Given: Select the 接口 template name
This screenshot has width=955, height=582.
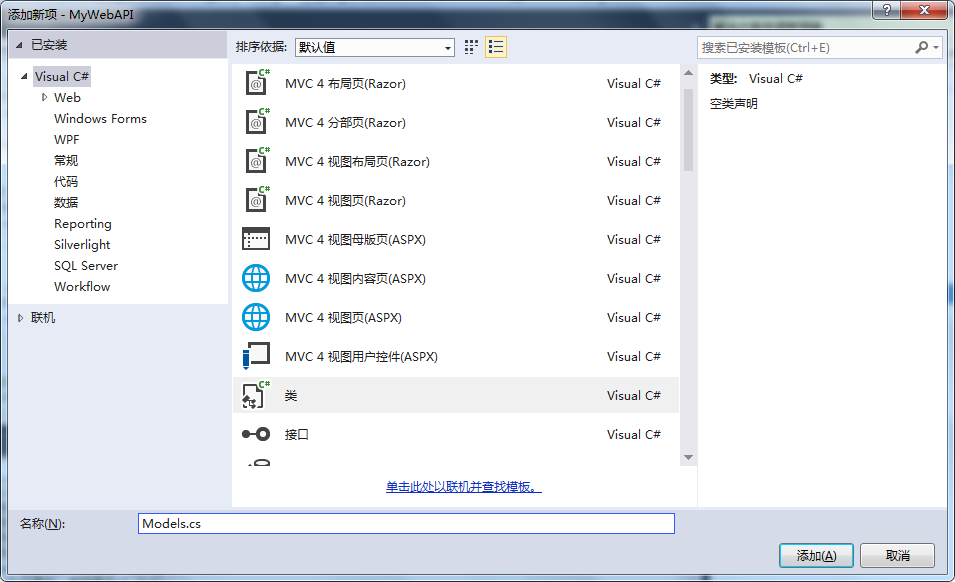Looking at the screenshot, I should tap(297, 435).
